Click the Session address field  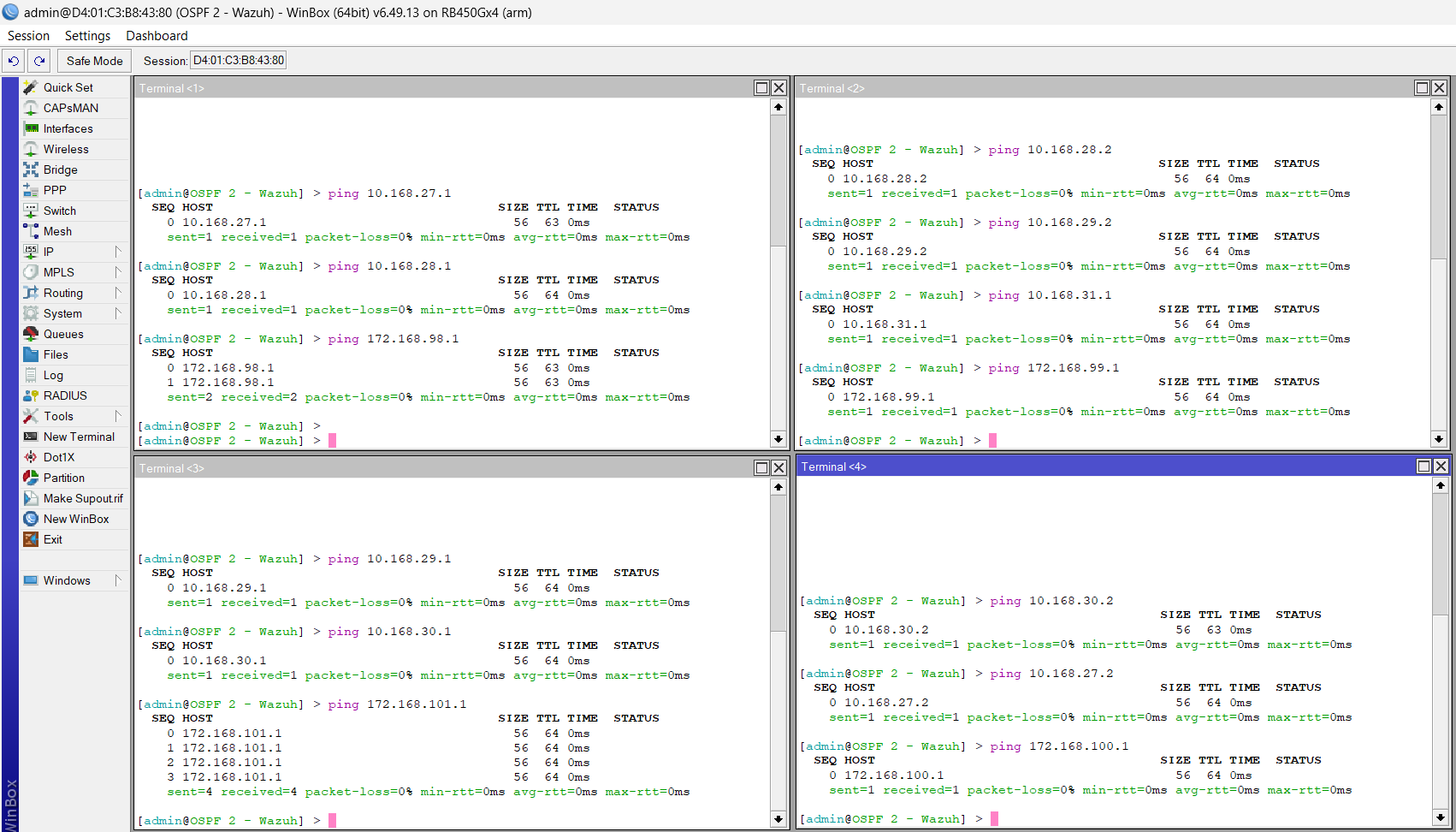238,61
